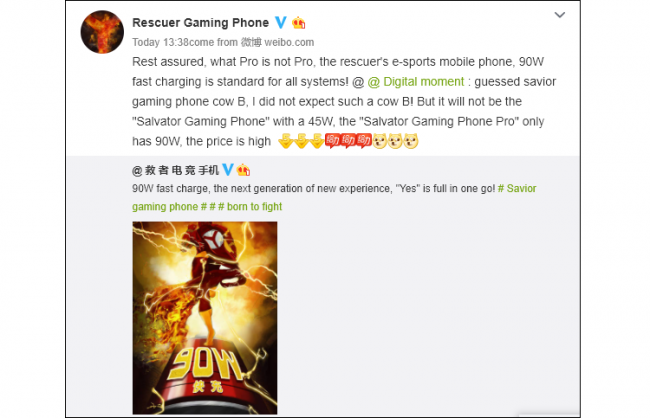
Task: Click the reposted text about 90W fast charge
Action: point(314,189)
